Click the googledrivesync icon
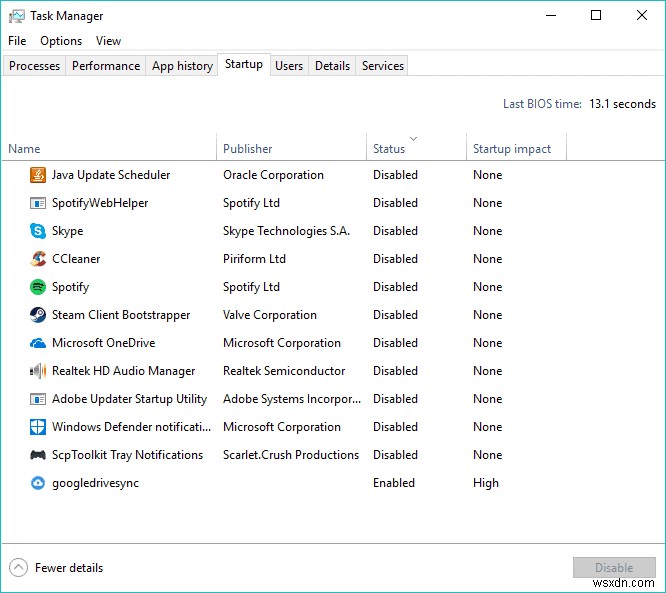This screenshot has width=666, height=593. 38,483
